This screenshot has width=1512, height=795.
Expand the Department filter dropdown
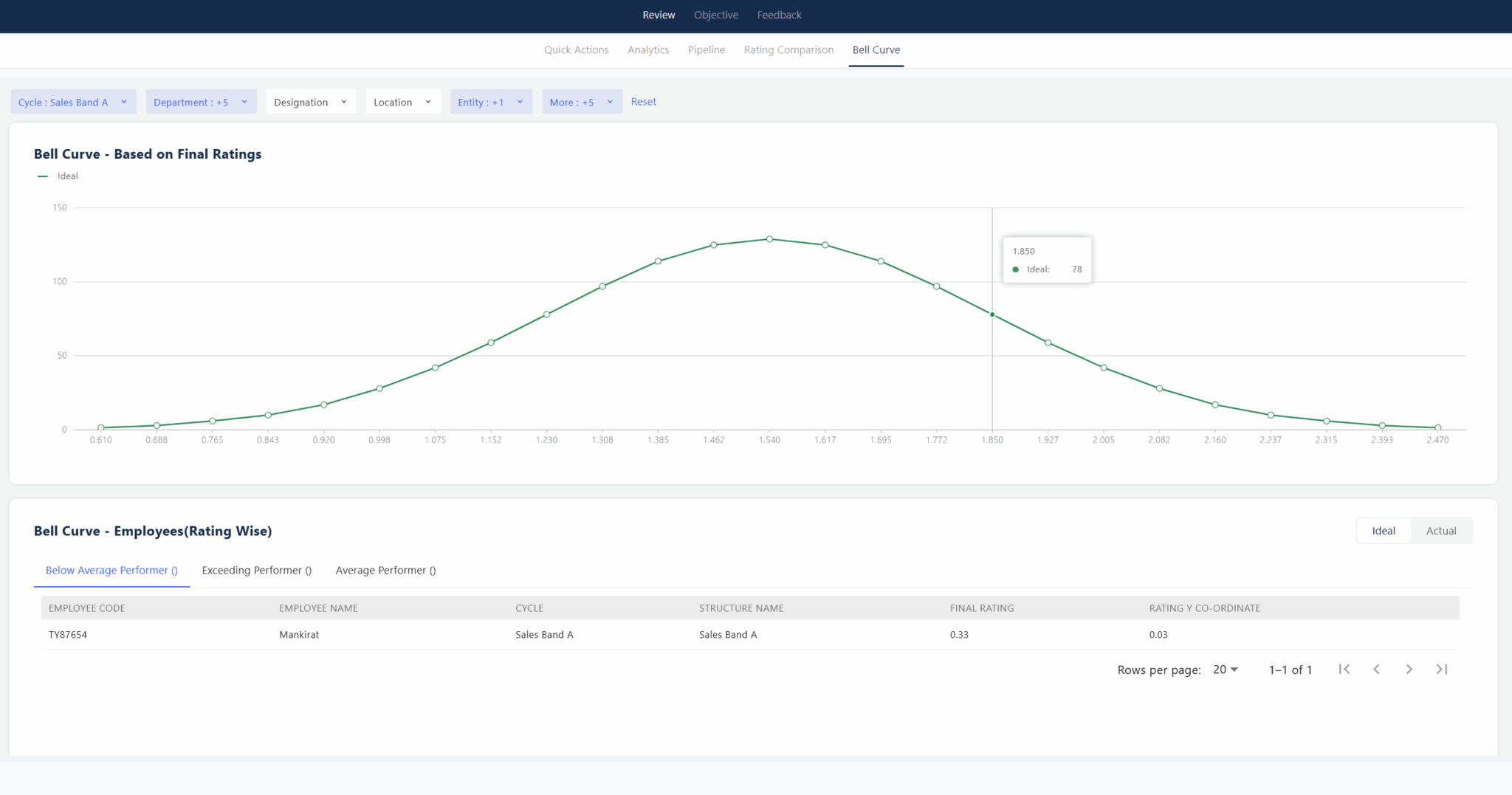(201, 101)
